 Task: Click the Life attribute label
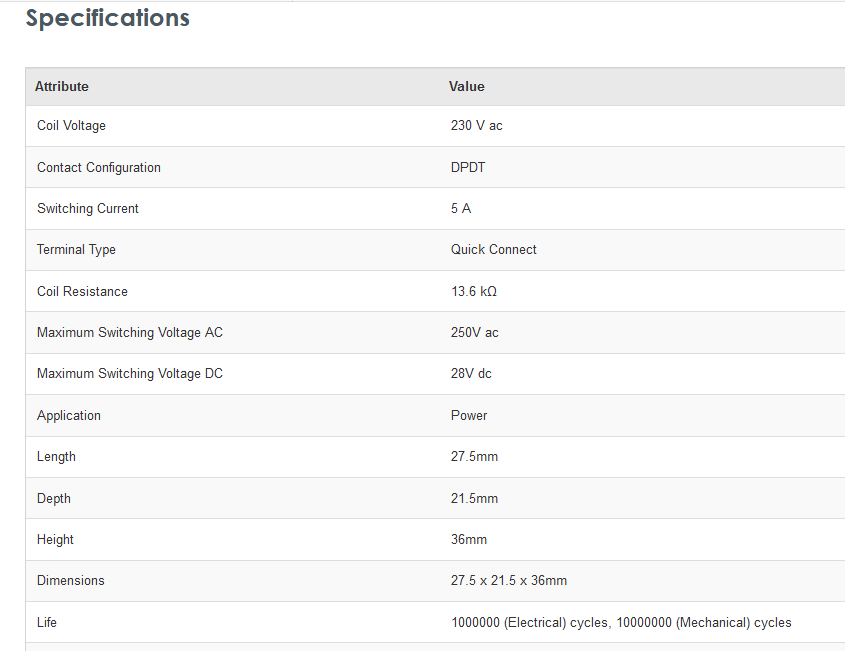coord(46,622)
